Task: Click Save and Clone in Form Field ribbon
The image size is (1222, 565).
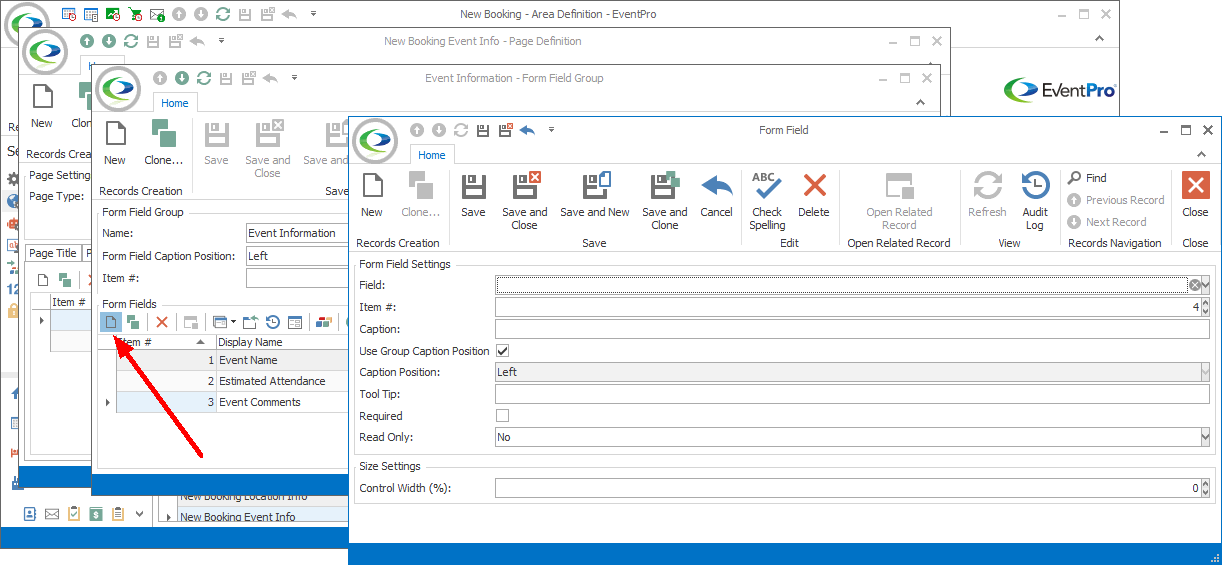Action: click(x=665, y=201)
